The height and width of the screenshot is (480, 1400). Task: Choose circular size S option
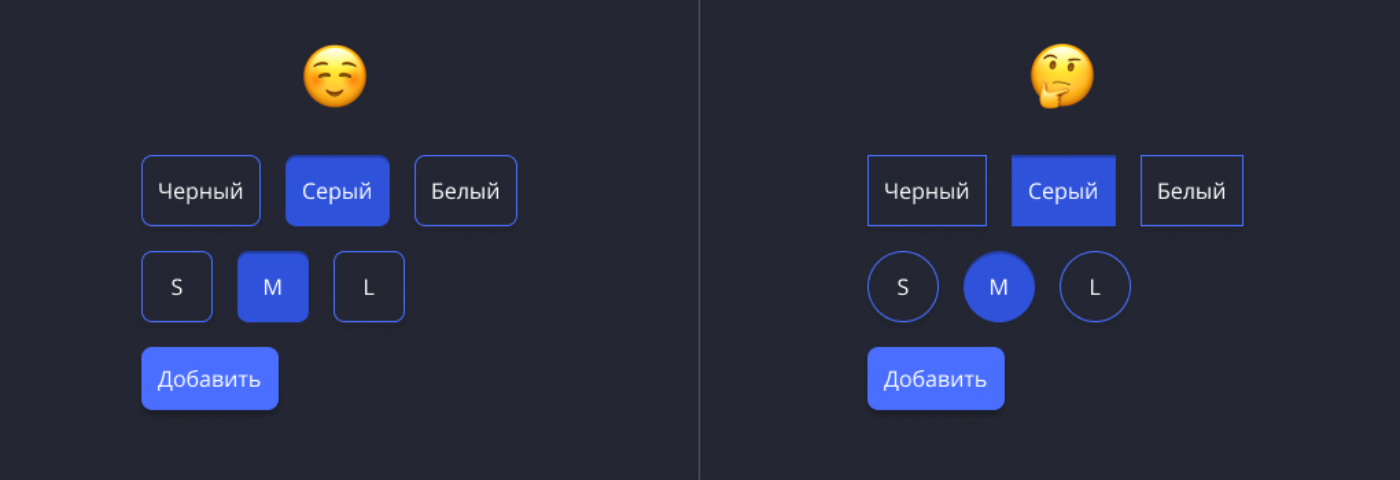click(903, 287)
